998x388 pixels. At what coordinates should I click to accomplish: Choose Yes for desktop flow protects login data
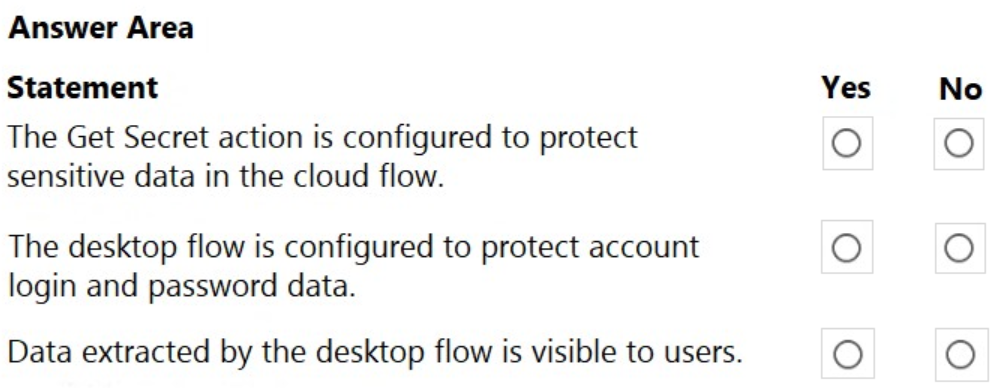tap(847, 248)
